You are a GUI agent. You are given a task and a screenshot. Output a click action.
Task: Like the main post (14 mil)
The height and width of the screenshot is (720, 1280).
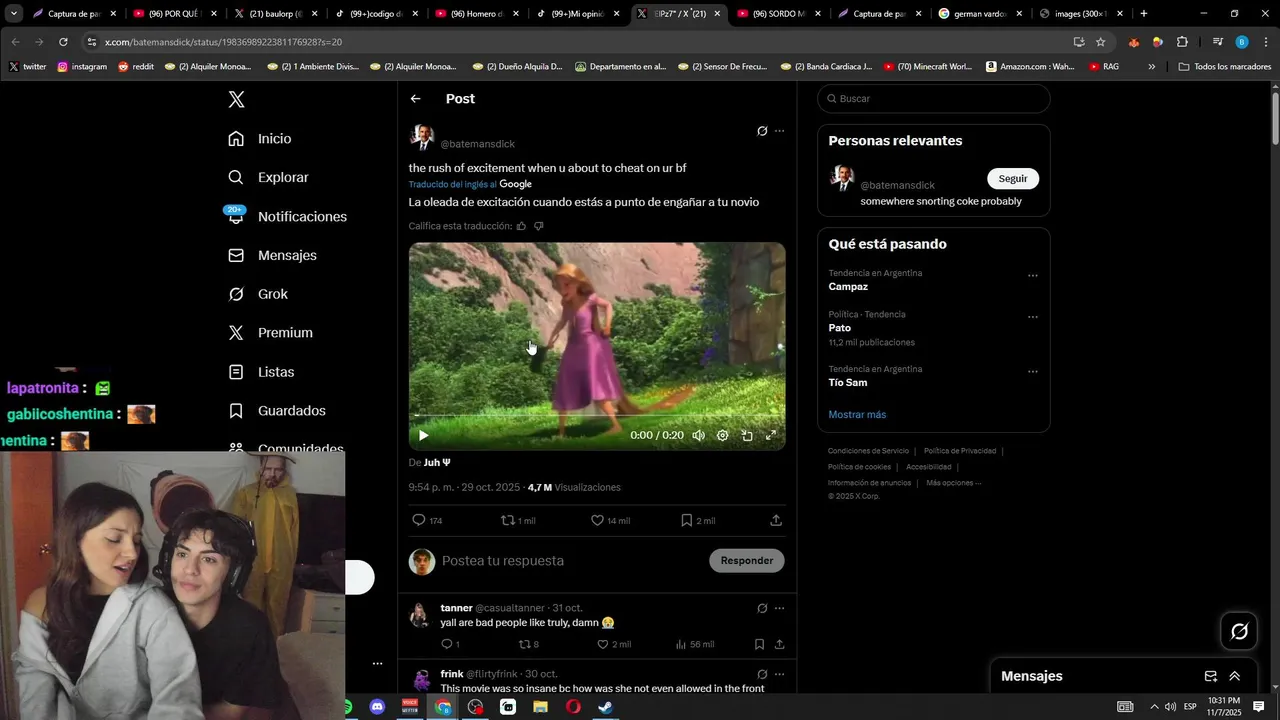610,520
